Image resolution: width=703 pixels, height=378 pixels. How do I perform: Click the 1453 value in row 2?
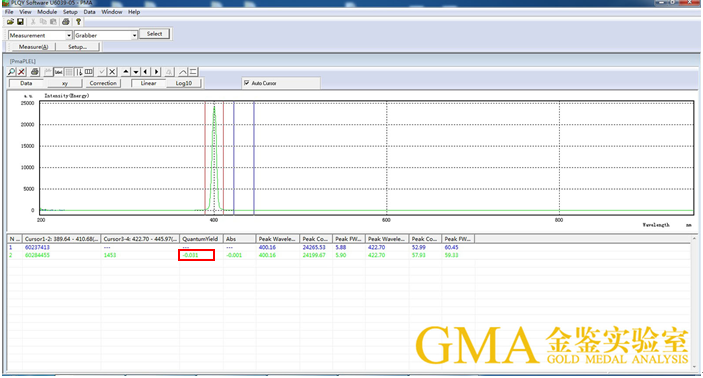click(x=110, y=255)
